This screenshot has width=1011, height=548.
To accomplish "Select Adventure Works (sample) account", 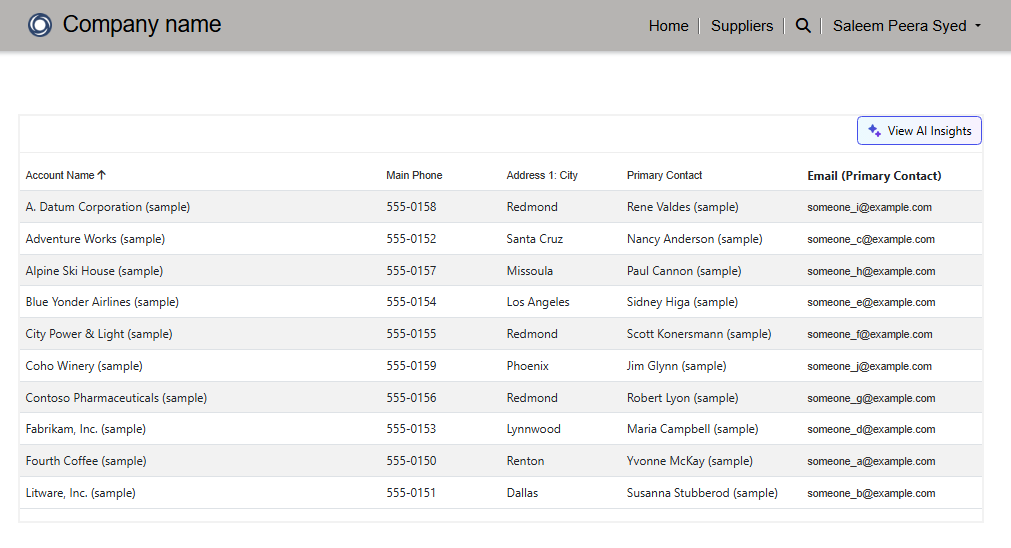I will 95,239.
